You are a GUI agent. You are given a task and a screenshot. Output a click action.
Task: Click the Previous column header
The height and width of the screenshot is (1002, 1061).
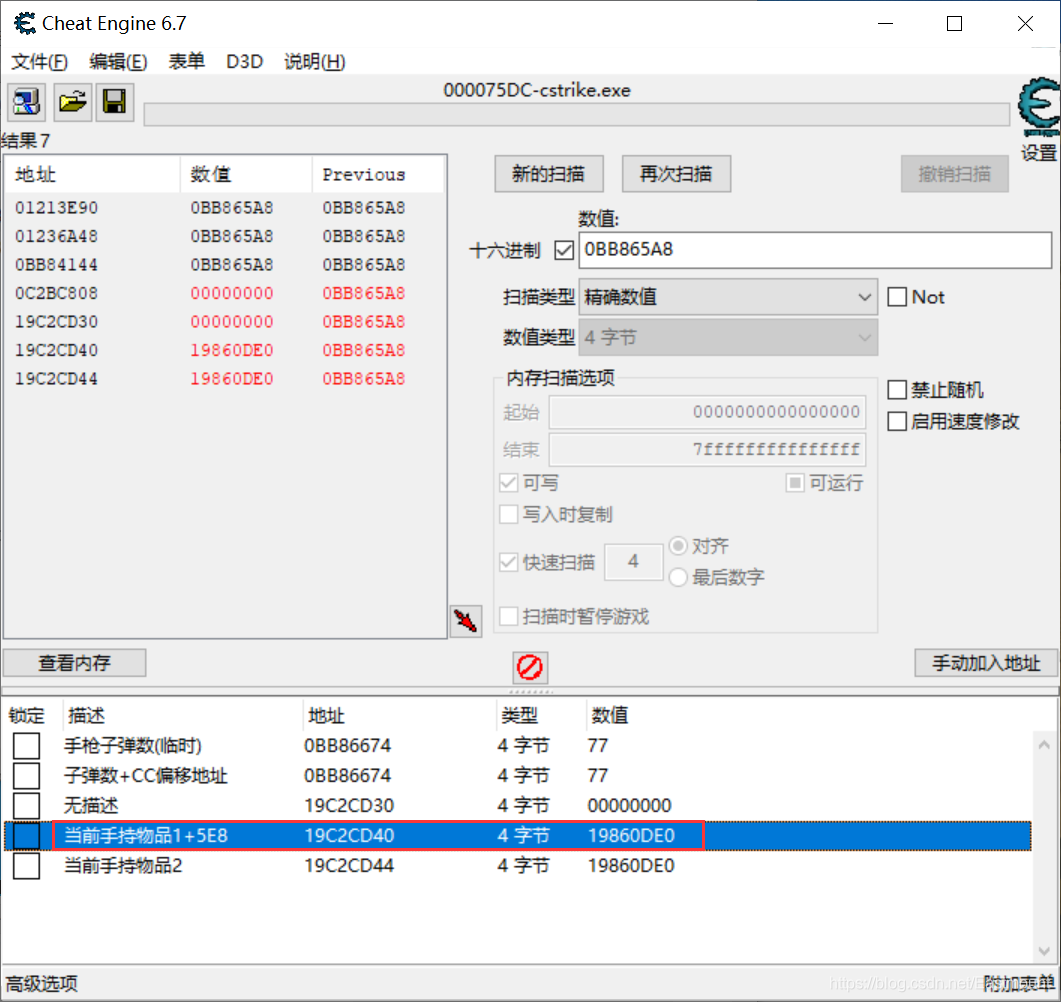coord(378,175)
